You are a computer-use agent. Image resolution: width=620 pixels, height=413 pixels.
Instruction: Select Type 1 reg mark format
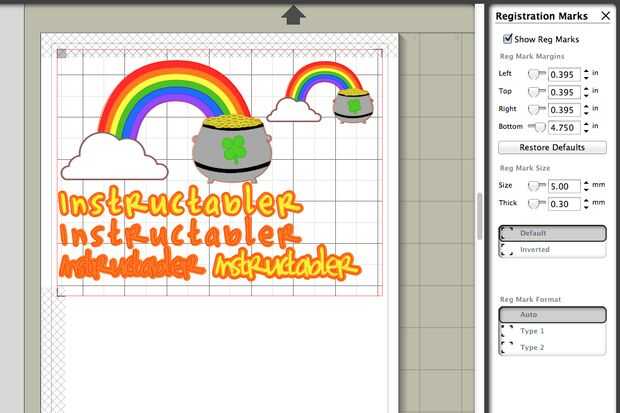(552, 331)
